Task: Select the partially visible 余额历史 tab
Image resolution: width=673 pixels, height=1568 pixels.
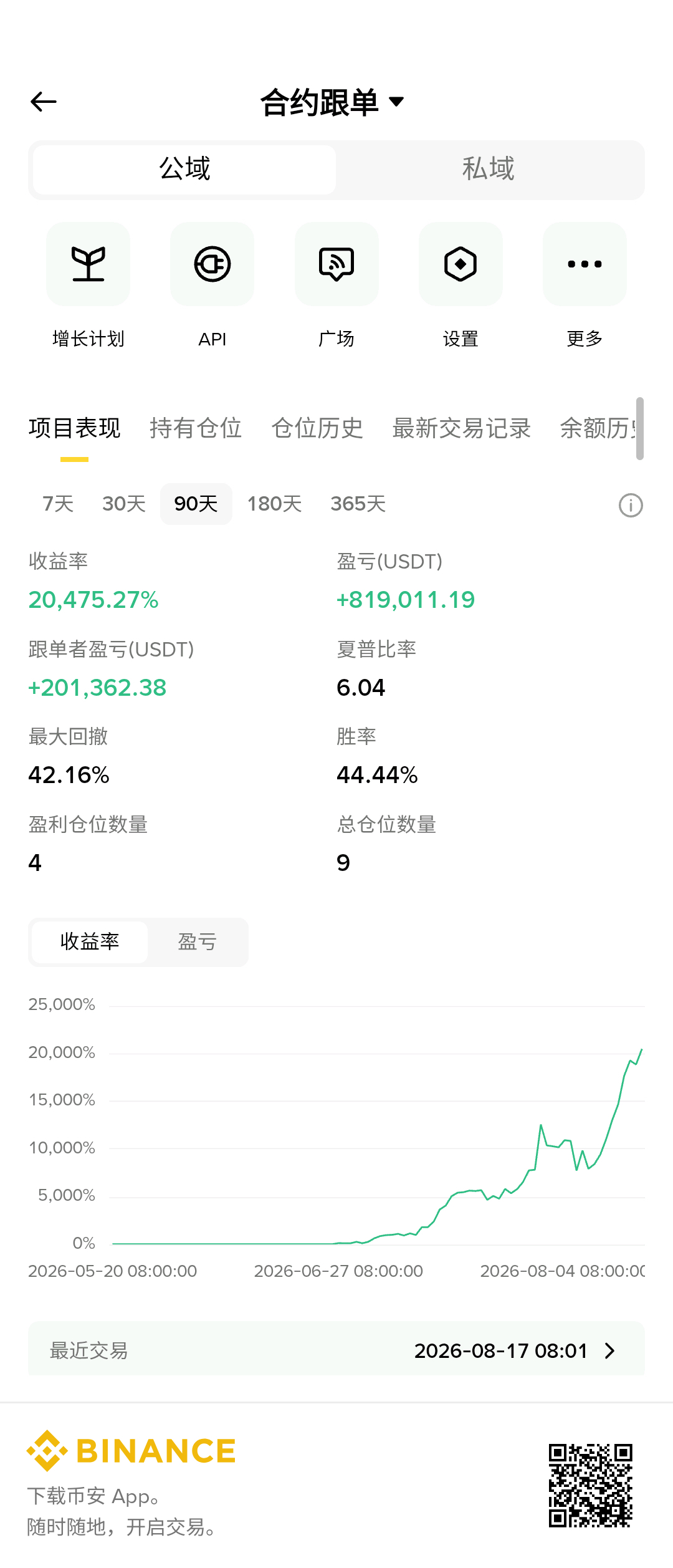Action: [598, 428]
